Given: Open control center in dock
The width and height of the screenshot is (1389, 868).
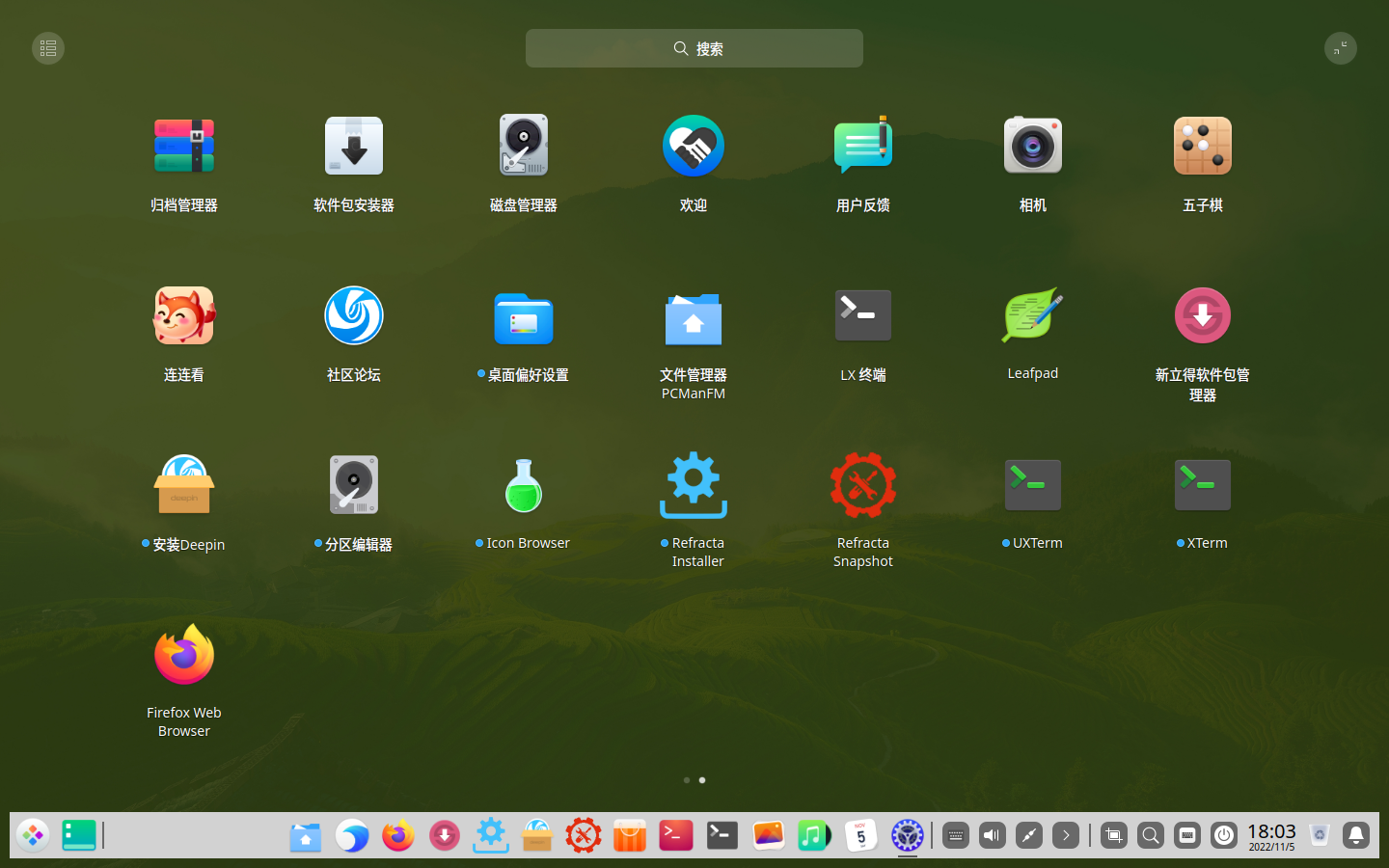Looking at the screenshot, I should tap(908, 835).
